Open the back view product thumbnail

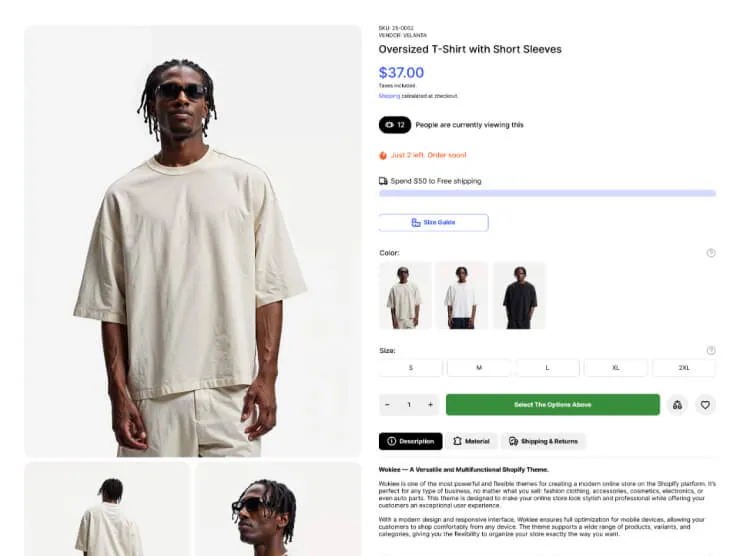pyautogui.click(x=107, y=509)
